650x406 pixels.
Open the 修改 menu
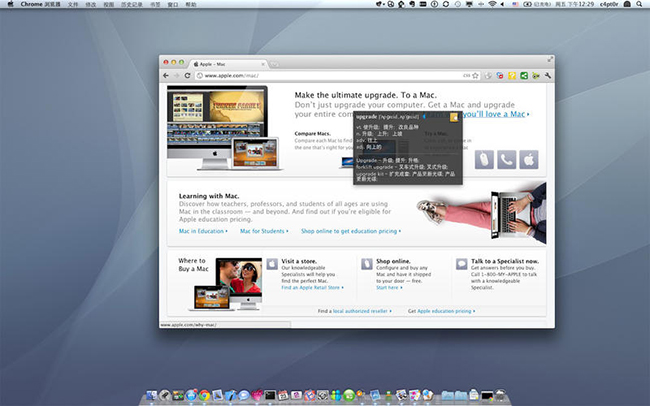click(x=91, y=5)
